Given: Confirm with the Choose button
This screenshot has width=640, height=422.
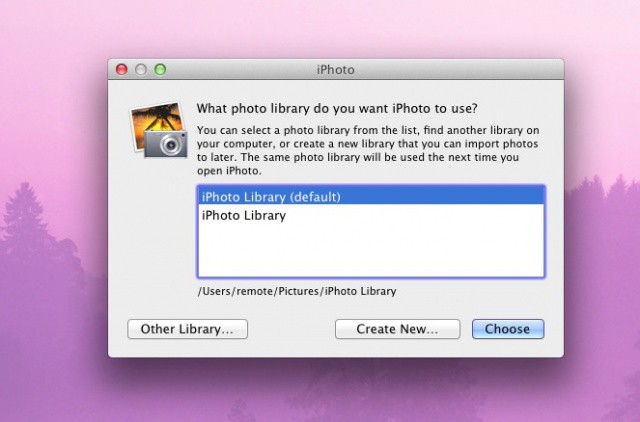Looking at the screenshot, I should click(x=507, y=329).
